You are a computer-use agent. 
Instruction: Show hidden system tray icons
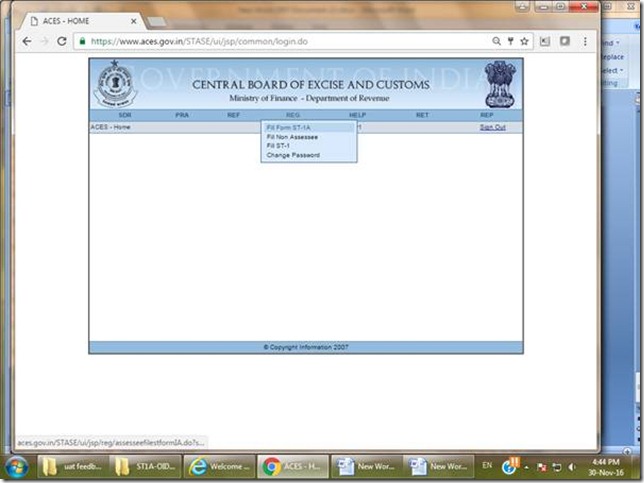coord(526,467)
